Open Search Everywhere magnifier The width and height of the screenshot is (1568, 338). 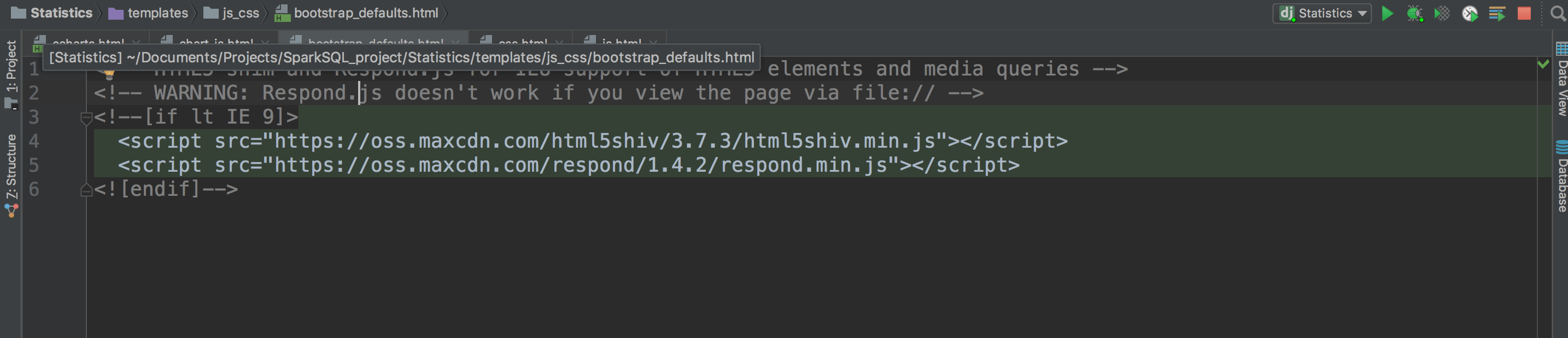[x=1558, y=13]
